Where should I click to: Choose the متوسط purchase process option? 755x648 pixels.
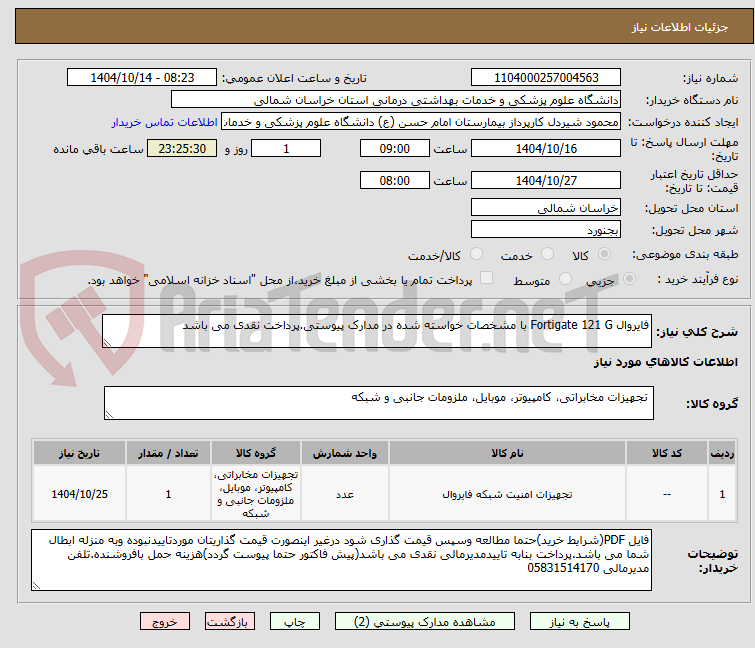(x=565, y=279)
